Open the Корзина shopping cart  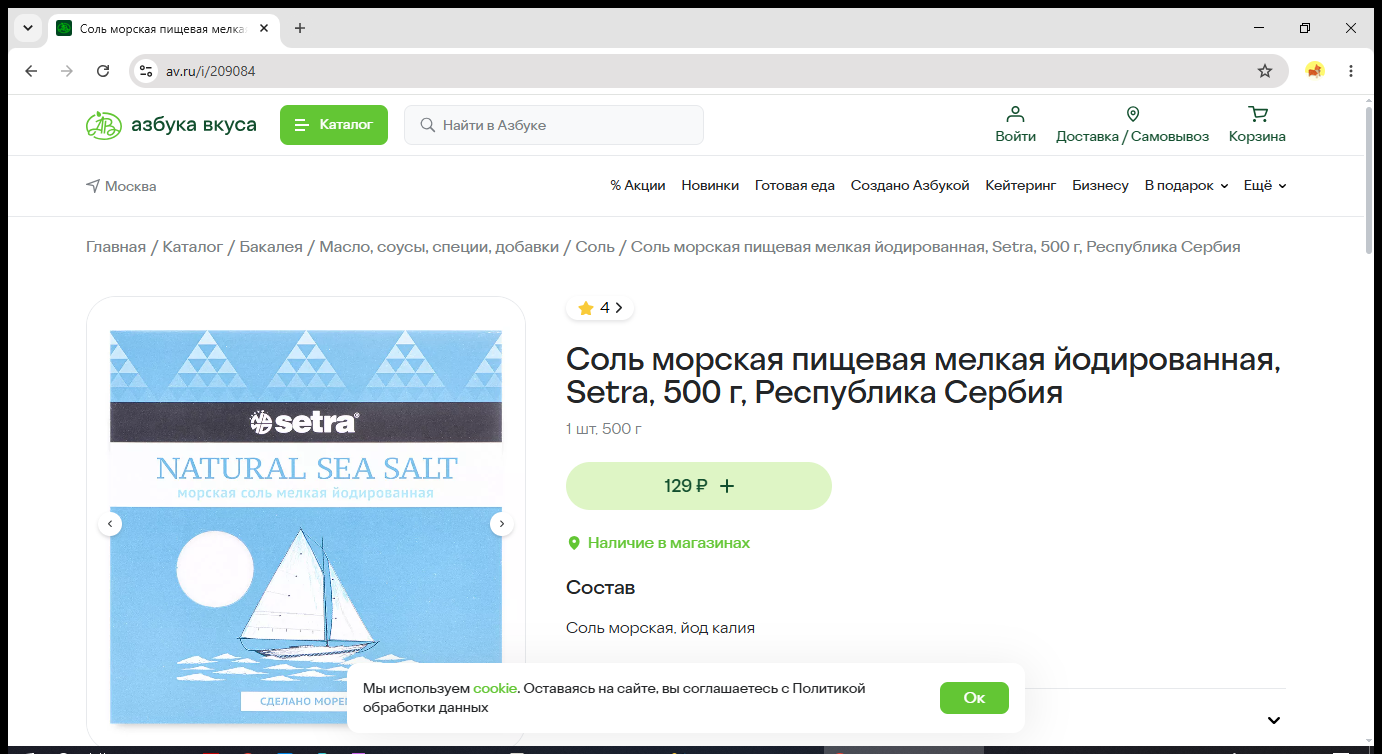click(1257, 125)
